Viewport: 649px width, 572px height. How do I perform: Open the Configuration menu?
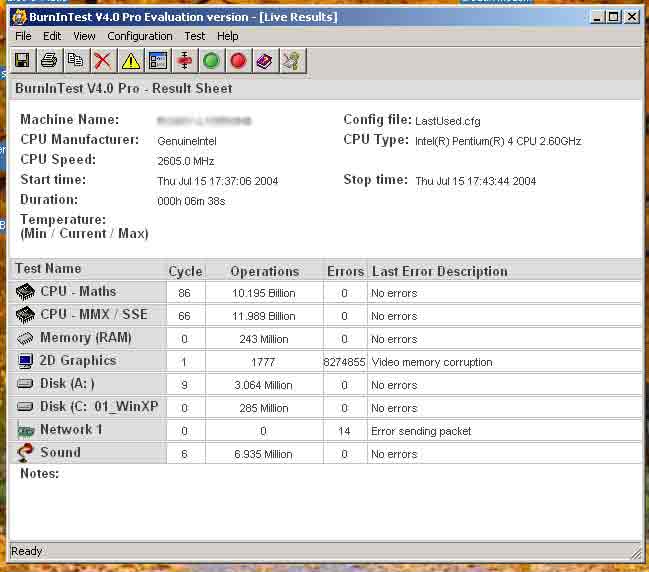pyautogui.click(x=140, y=36)
